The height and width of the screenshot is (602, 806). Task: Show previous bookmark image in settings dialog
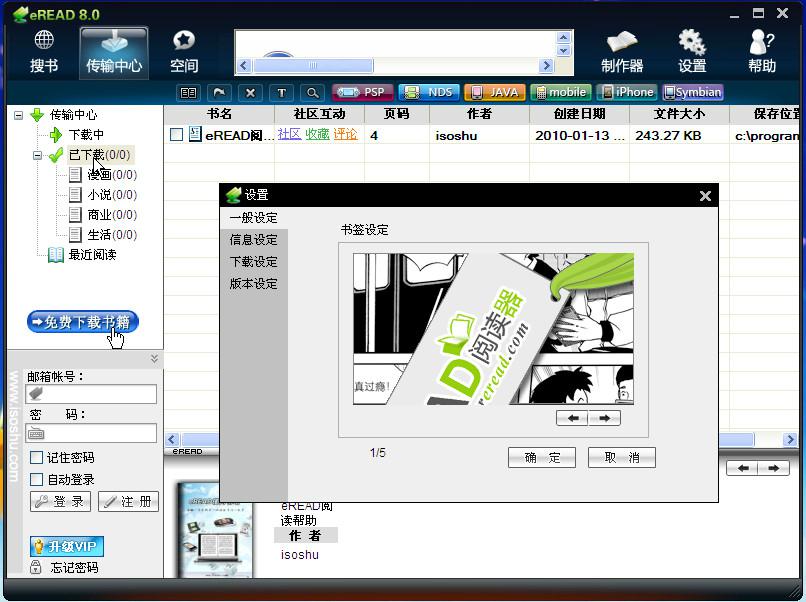click(x=572, y=418)
